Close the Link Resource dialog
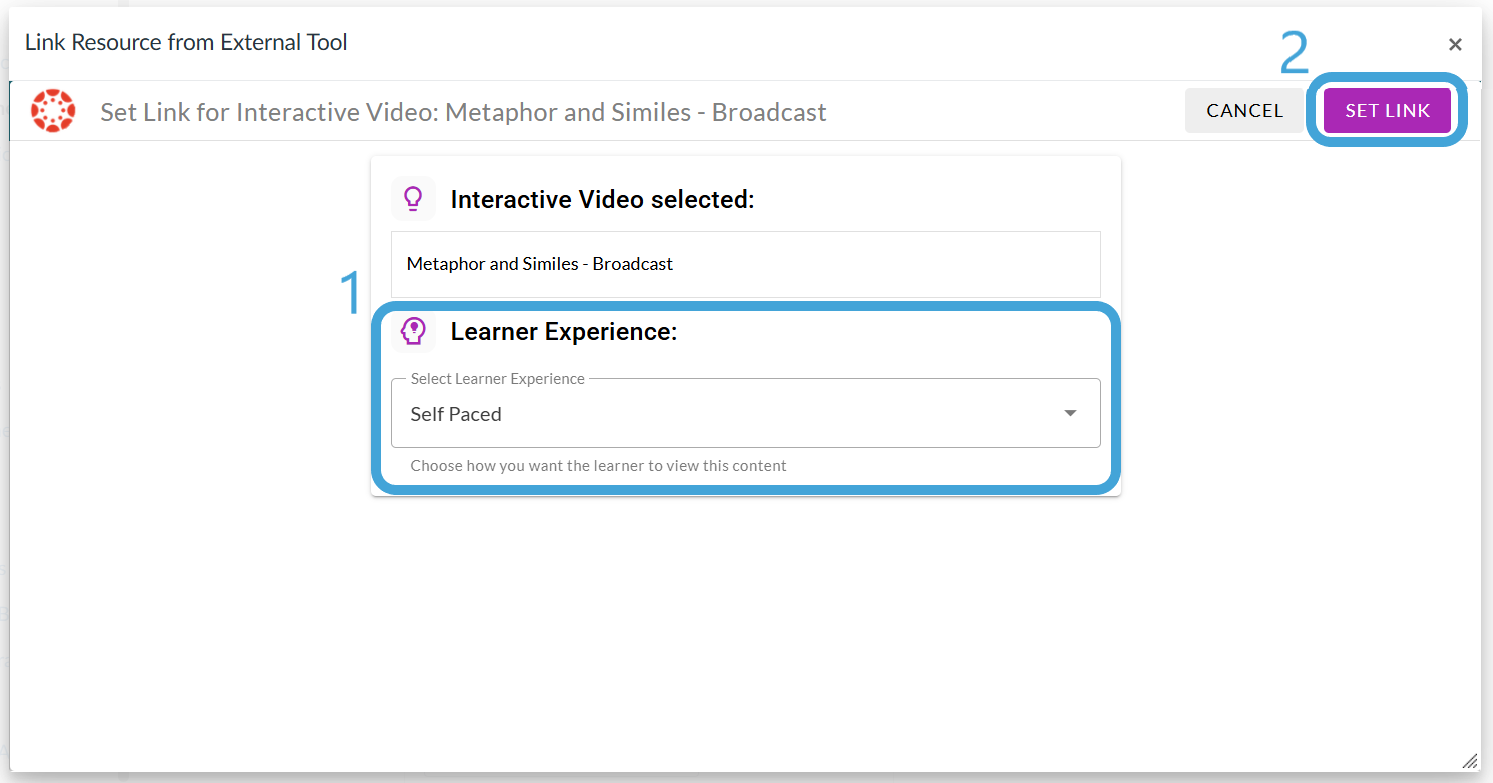 click(1455, 44)
